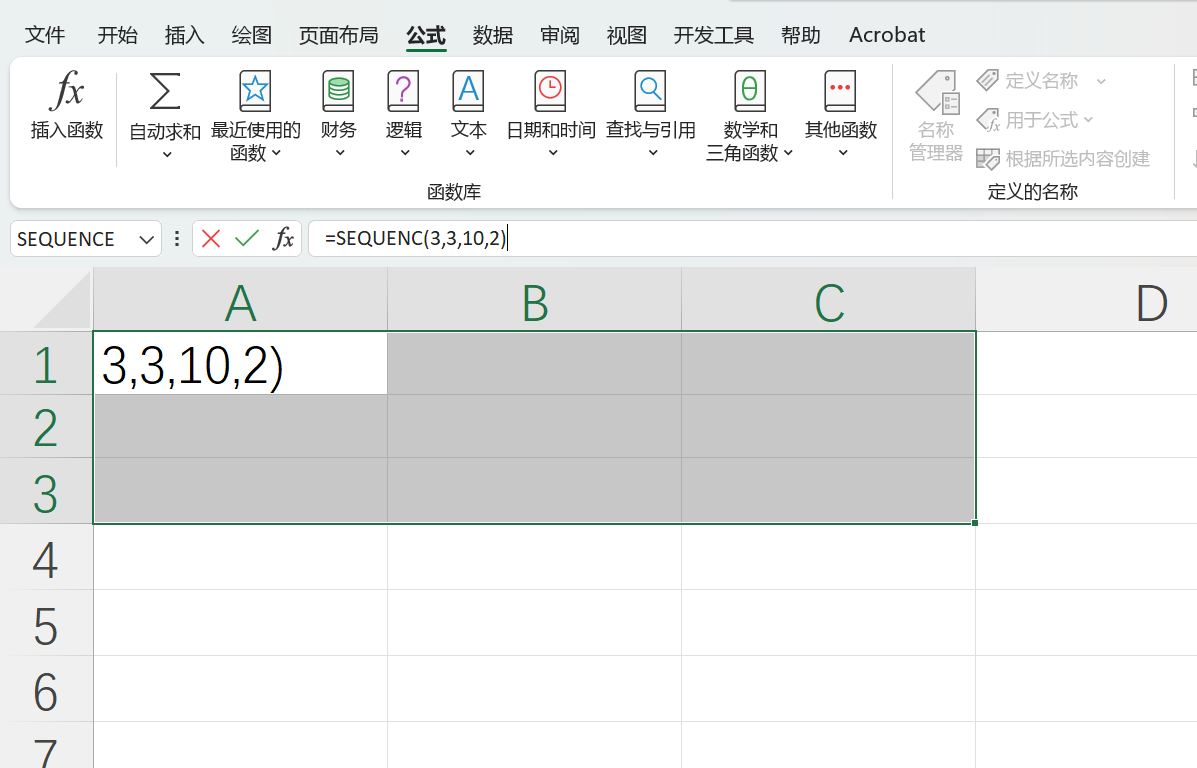Select row 3 header
1197x768 pixels.
click(x=46, y=492)
